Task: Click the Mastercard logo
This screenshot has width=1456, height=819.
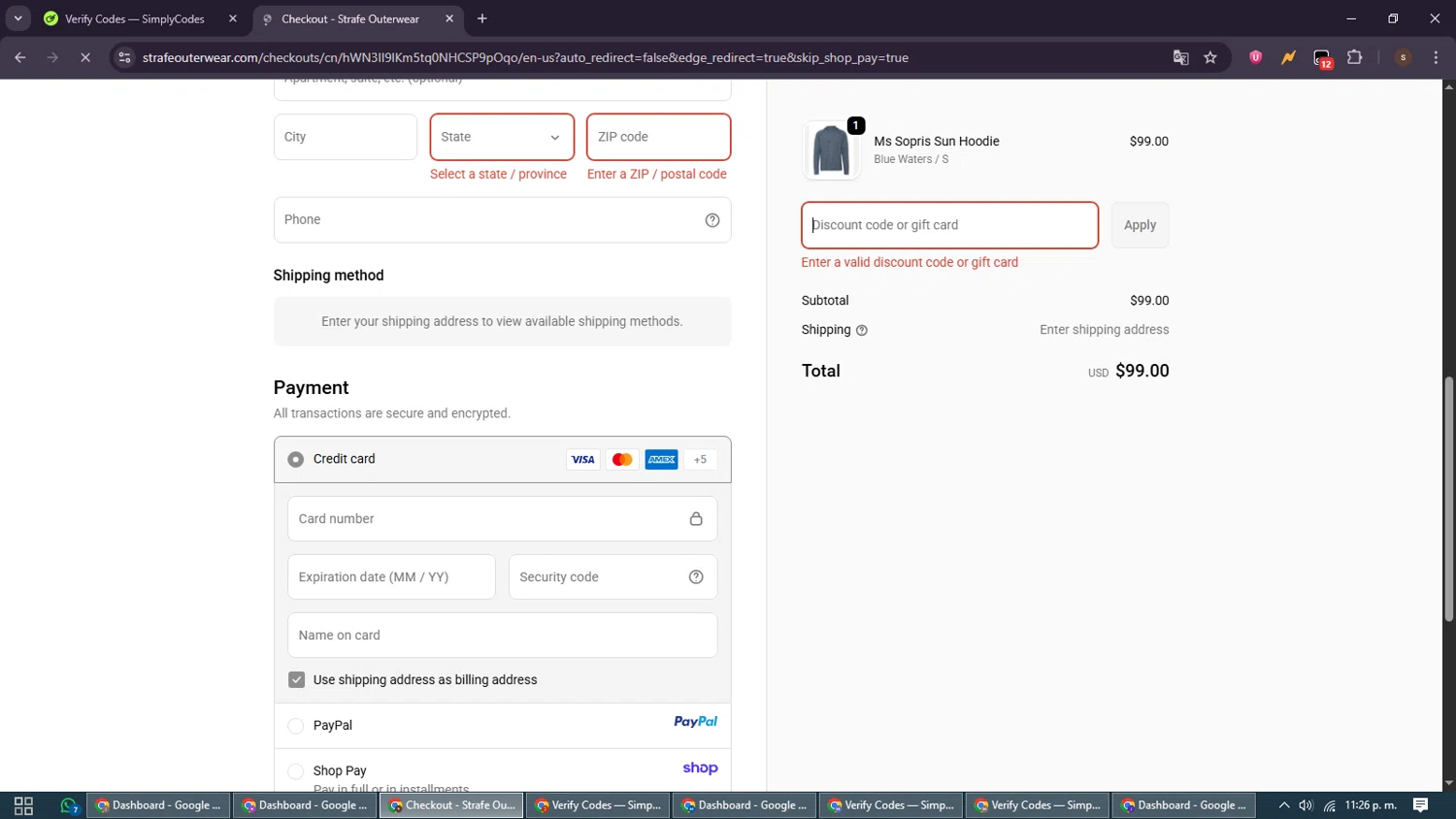Action: [622, 460]
